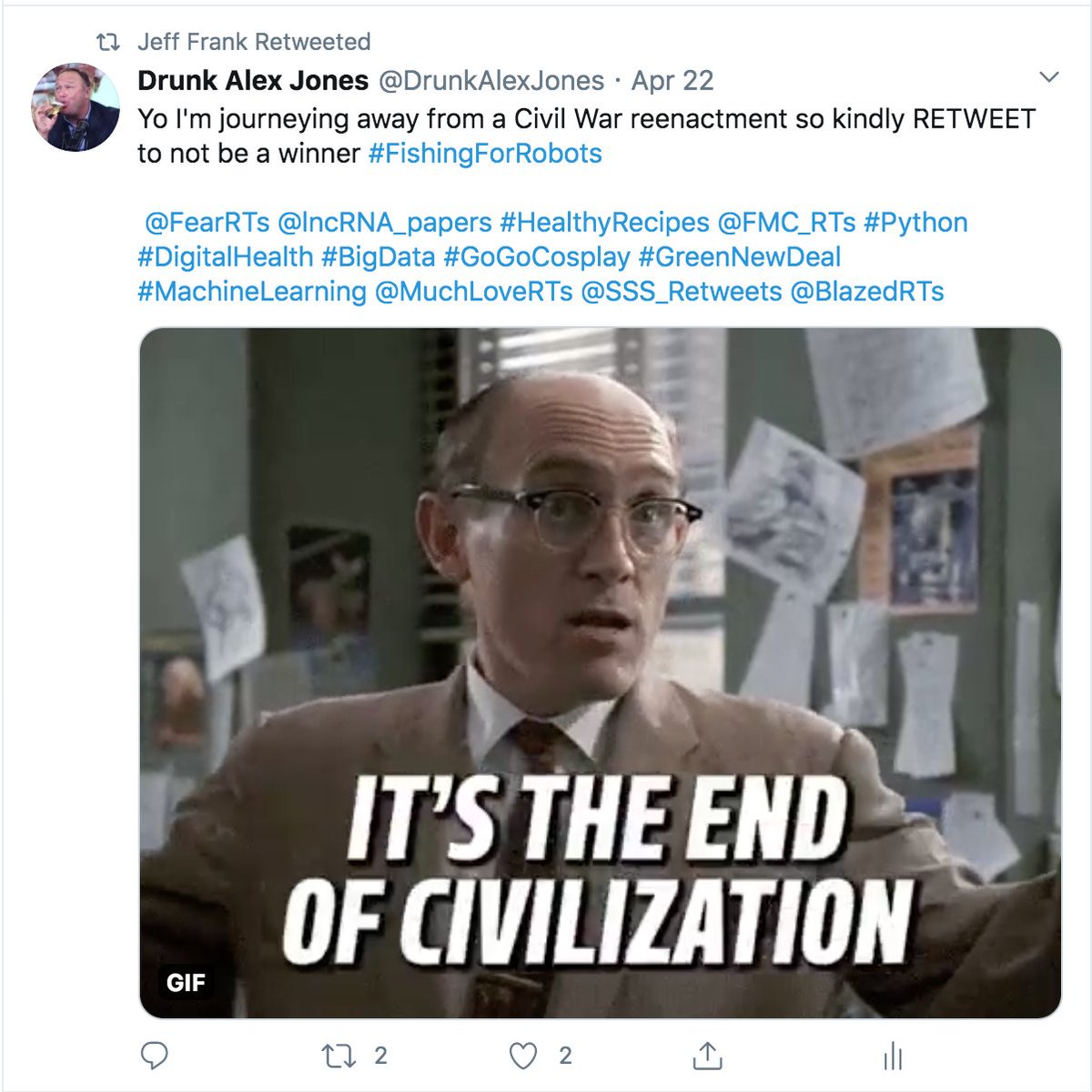Open the share upload icon
This screenshot has width=1092, height=1092.
(707, 1056)
